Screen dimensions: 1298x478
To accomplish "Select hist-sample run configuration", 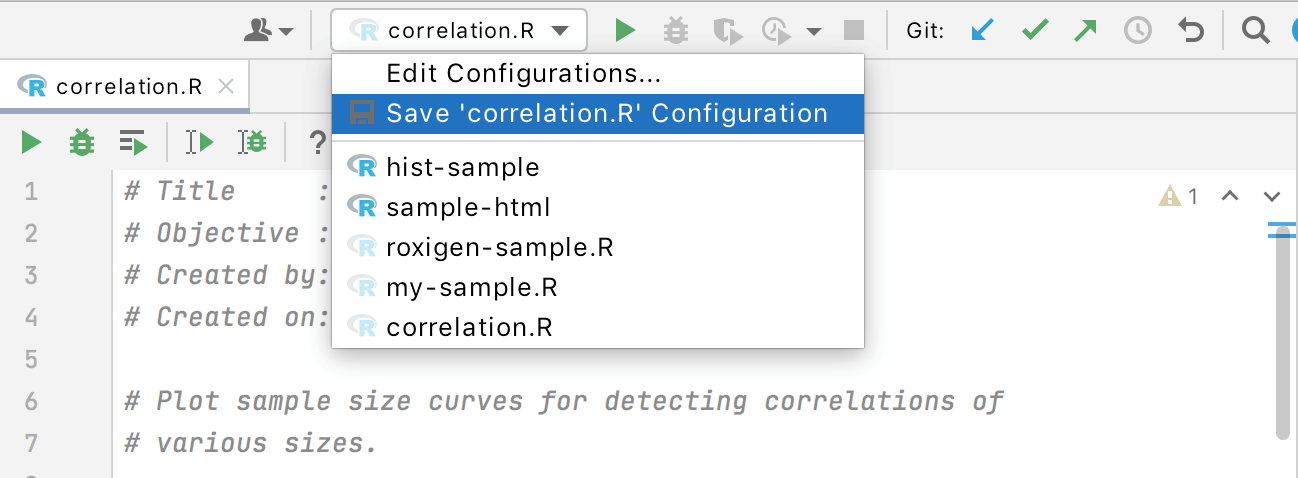I will pyautogui.click(x=462, y=167).
